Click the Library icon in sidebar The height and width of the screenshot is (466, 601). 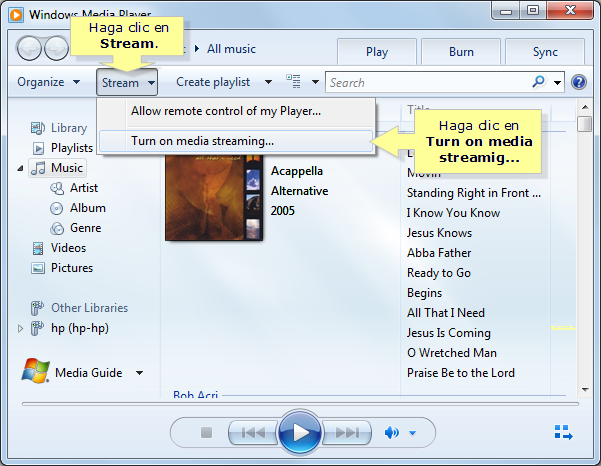point(38,128)
